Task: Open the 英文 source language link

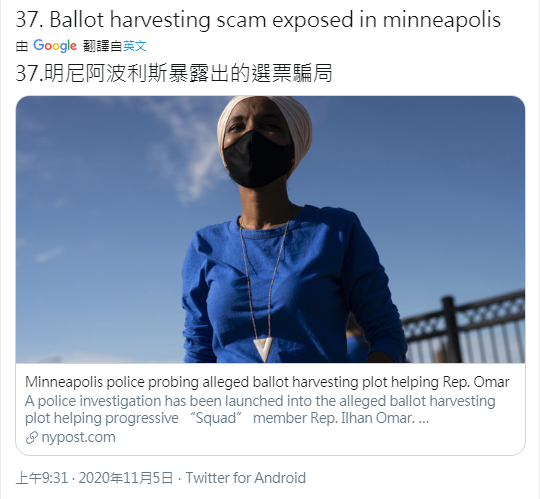Action: click(x=135, y=46)
